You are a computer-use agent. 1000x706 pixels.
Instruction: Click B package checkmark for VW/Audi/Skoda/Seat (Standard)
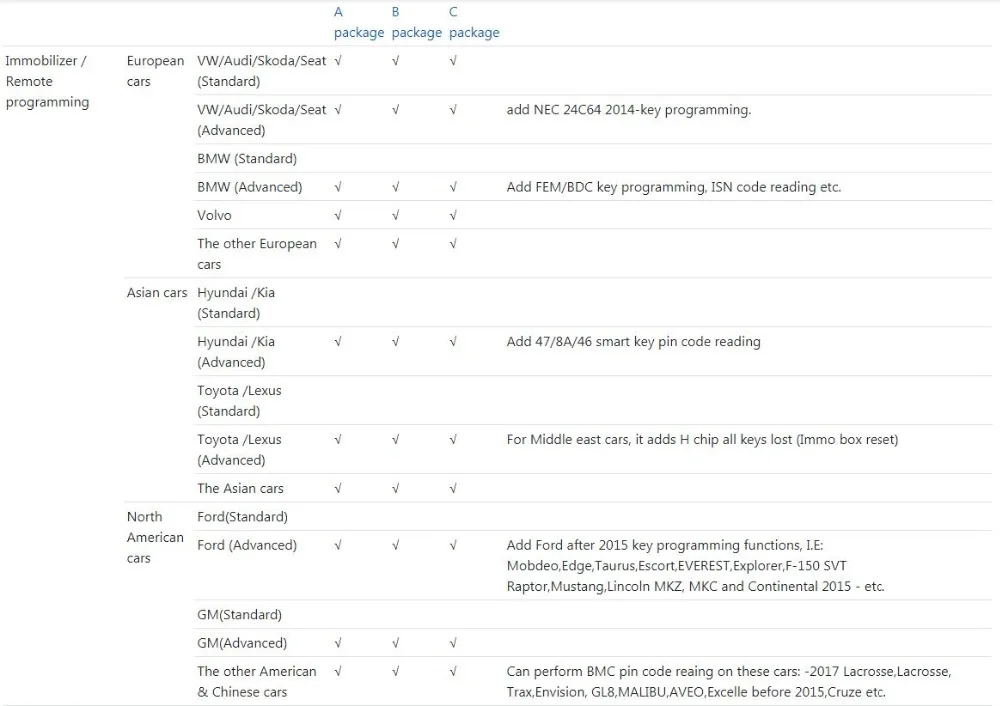tap(395, 61)
